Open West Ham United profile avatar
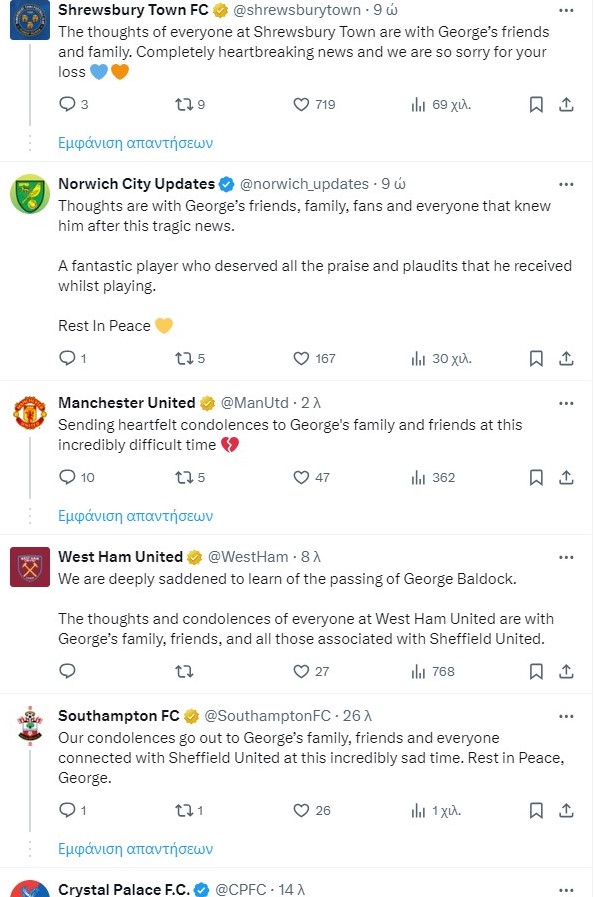595x897 pixels. point(30,567)
